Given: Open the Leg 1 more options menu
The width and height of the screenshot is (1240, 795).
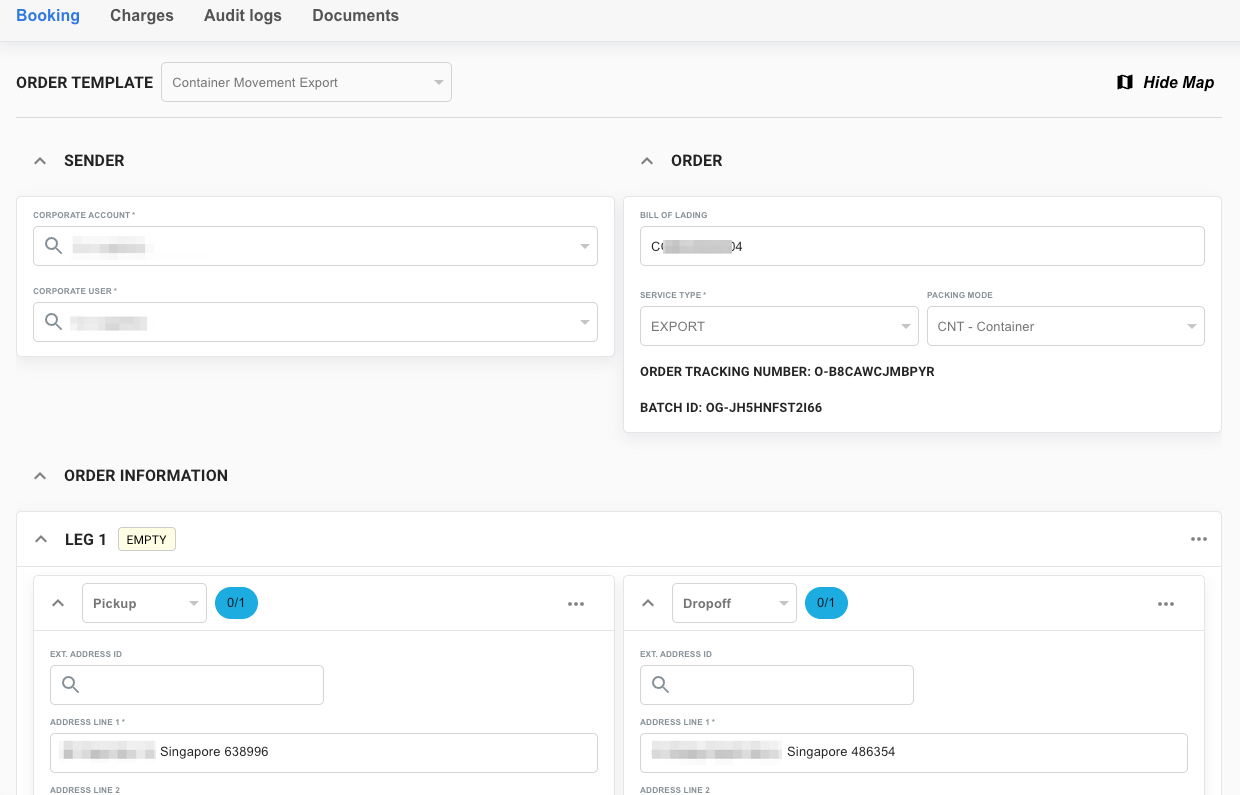Looking at the screenshot, I should point(1199,540).
